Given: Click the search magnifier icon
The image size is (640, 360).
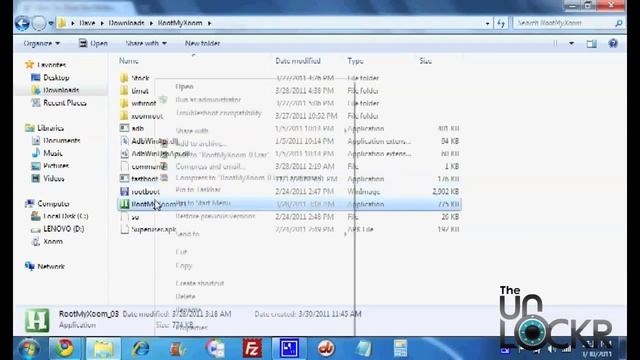Looking at the screenshot, I should tap(619, 23).
